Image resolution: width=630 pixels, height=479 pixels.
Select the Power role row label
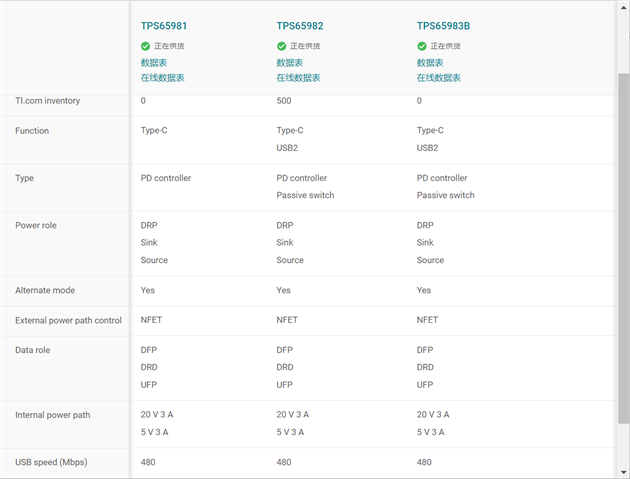tap(36, 225)
